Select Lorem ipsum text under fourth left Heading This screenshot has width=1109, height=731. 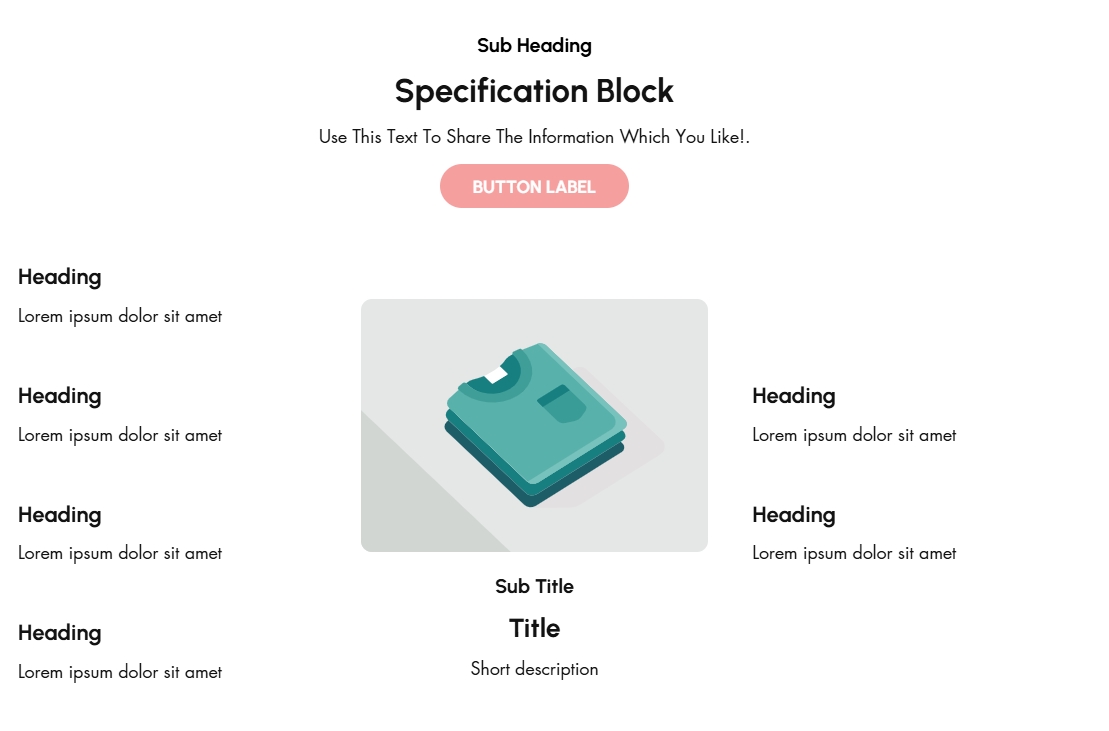coord(120,673)
